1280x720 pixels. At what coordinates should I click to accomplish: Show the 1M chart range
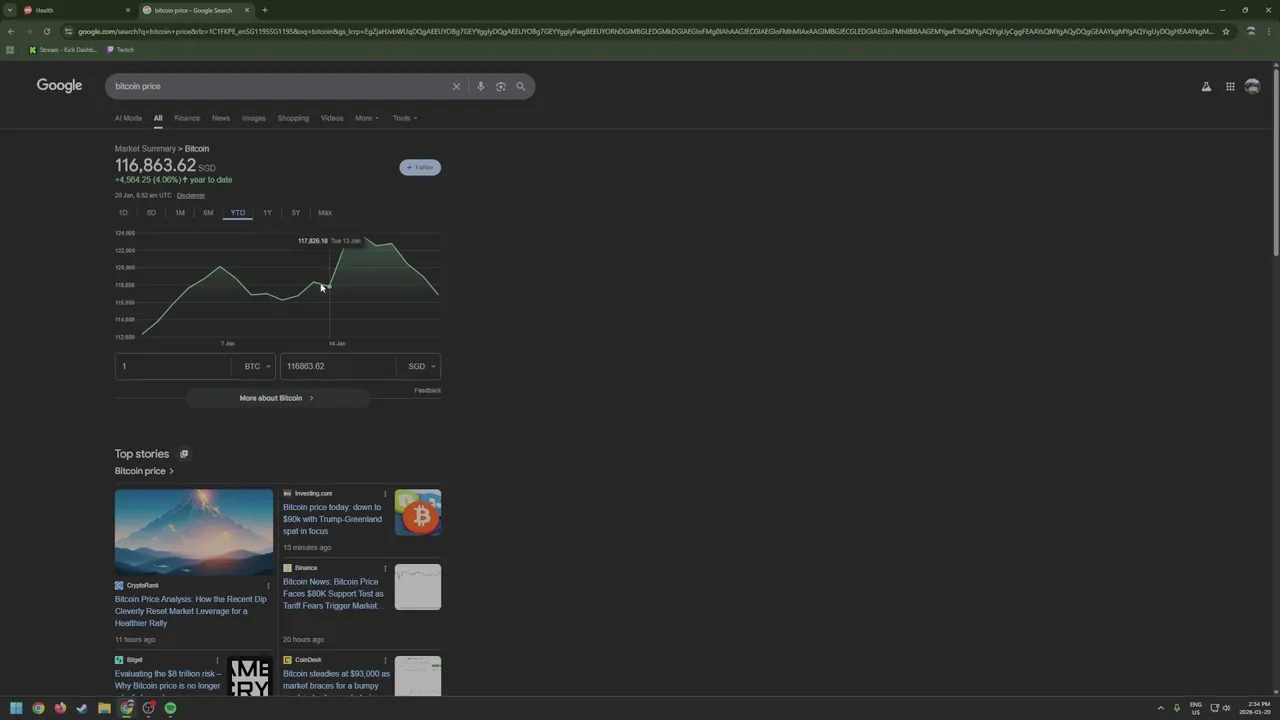(180, 213)
